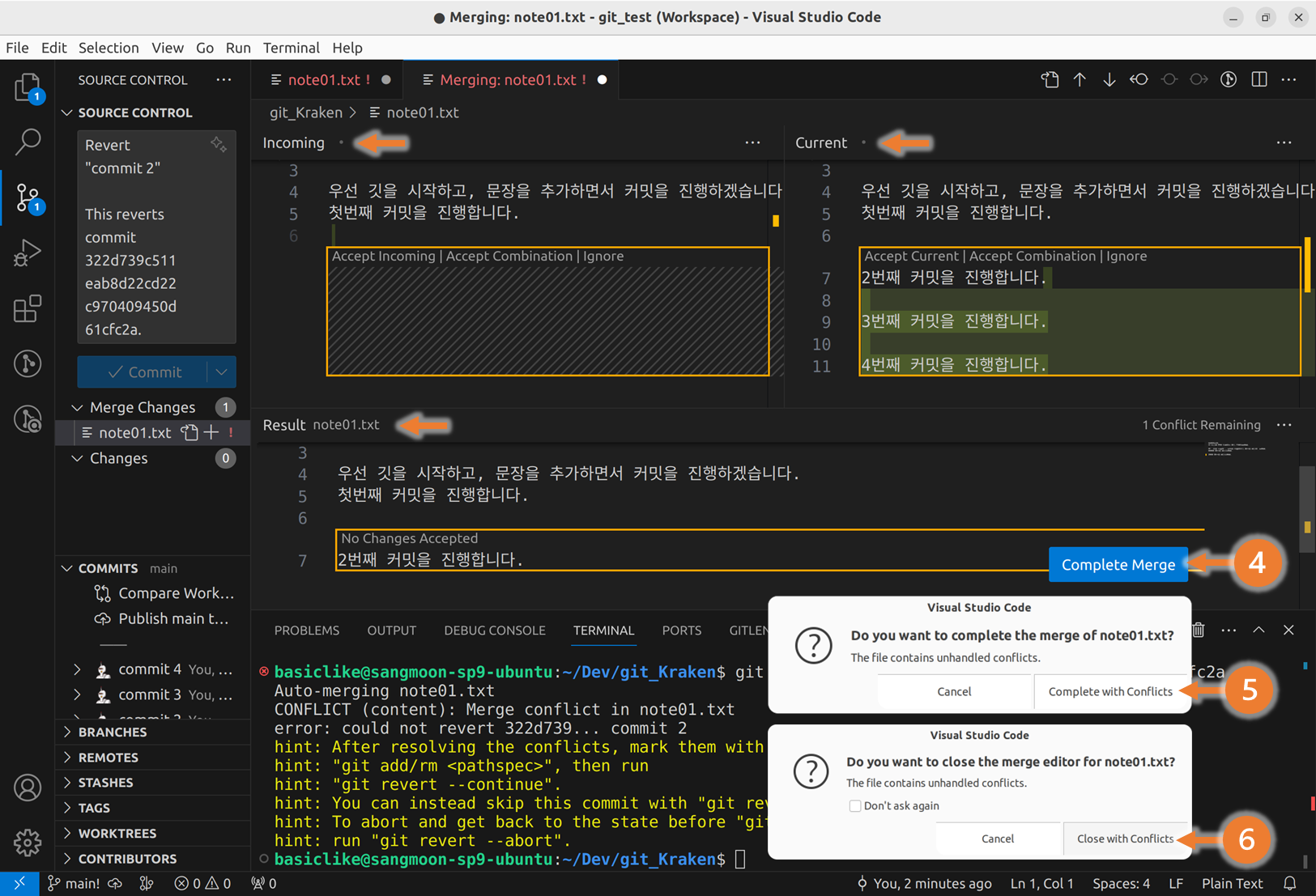Click the GitLens graph icon in status bar
Screen dimensions: 1316x896
point(147,883)
